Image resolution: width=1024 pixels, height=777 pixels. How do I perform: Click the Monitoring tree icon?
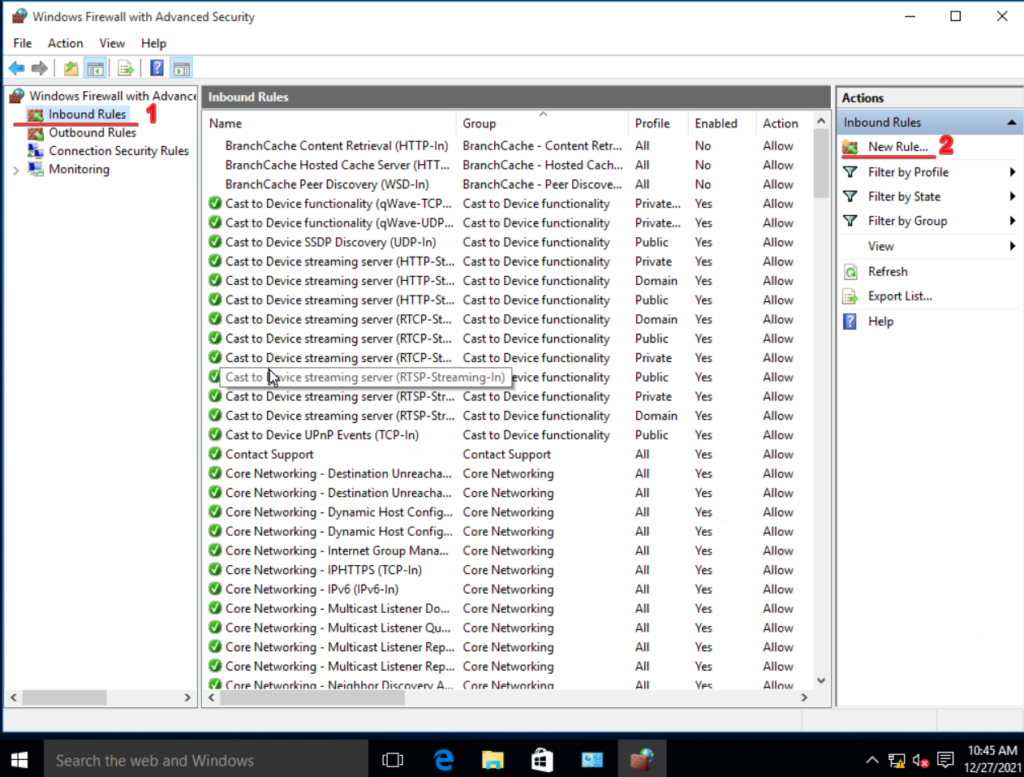pyautogui.click(x=36, y=169)
